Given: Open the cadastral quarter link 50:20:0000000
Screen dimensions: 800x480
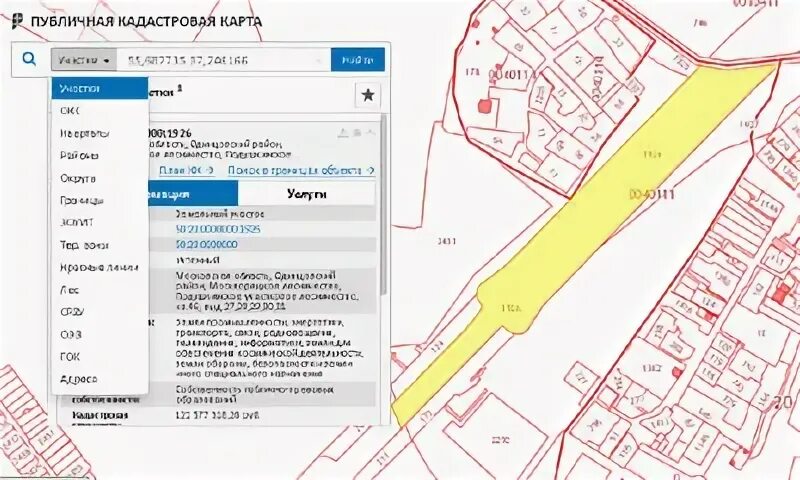Looking at the screenshot, I should coord(207,244).
